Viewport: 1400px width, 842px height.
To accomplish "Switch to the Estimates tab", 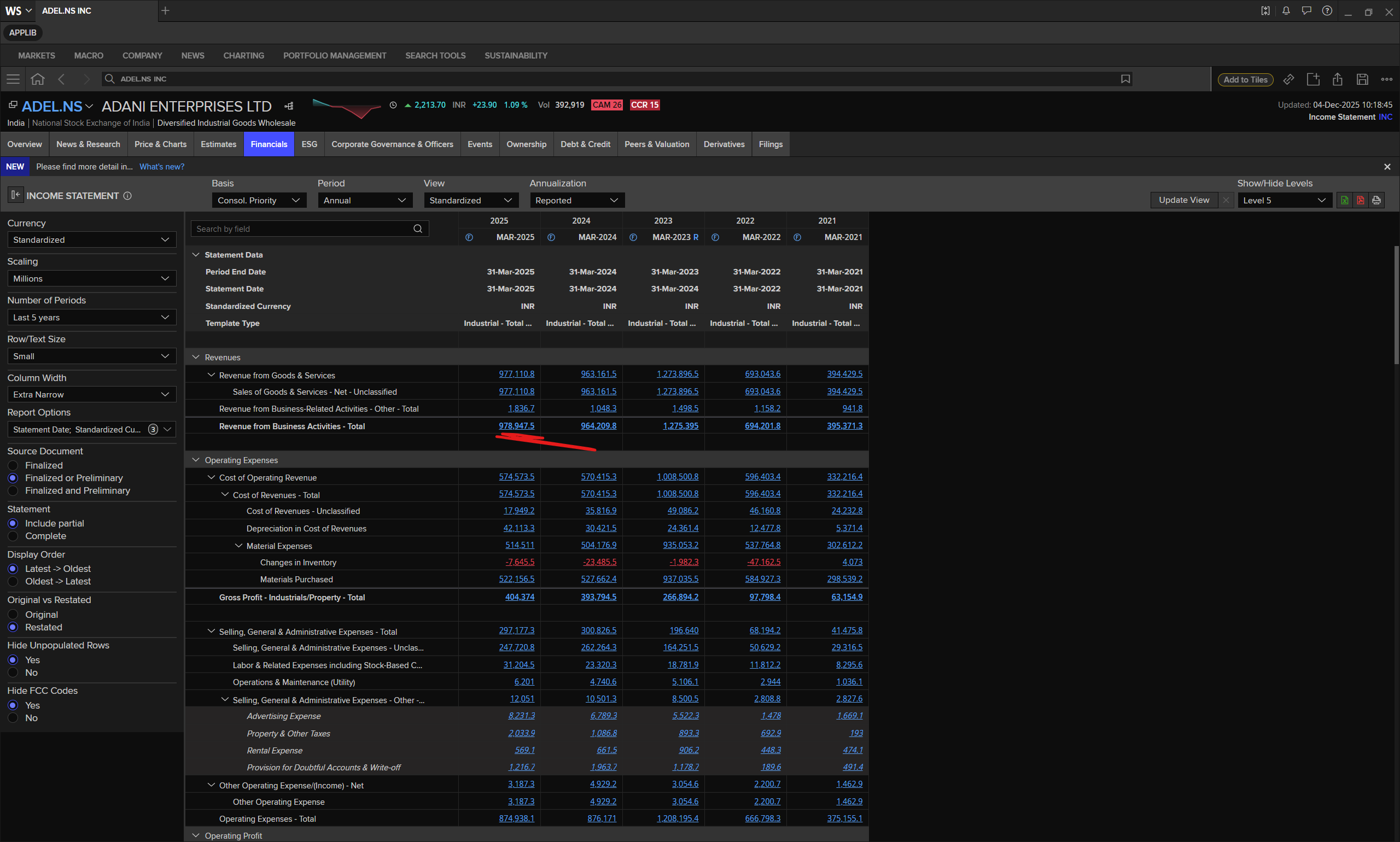I will tap(218, 144).
